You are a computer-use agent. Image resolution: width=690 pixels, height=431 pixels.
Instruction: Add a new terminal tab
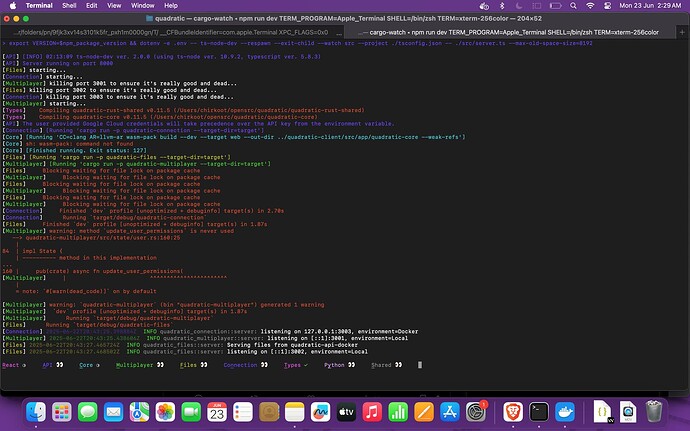(x=682, y=32)
